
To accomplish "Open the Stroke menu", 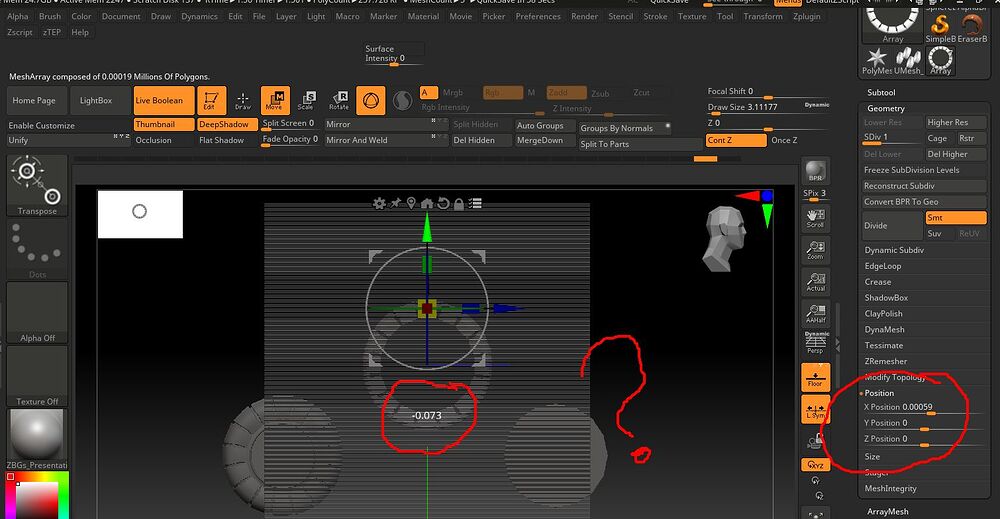I will (655, 17).
